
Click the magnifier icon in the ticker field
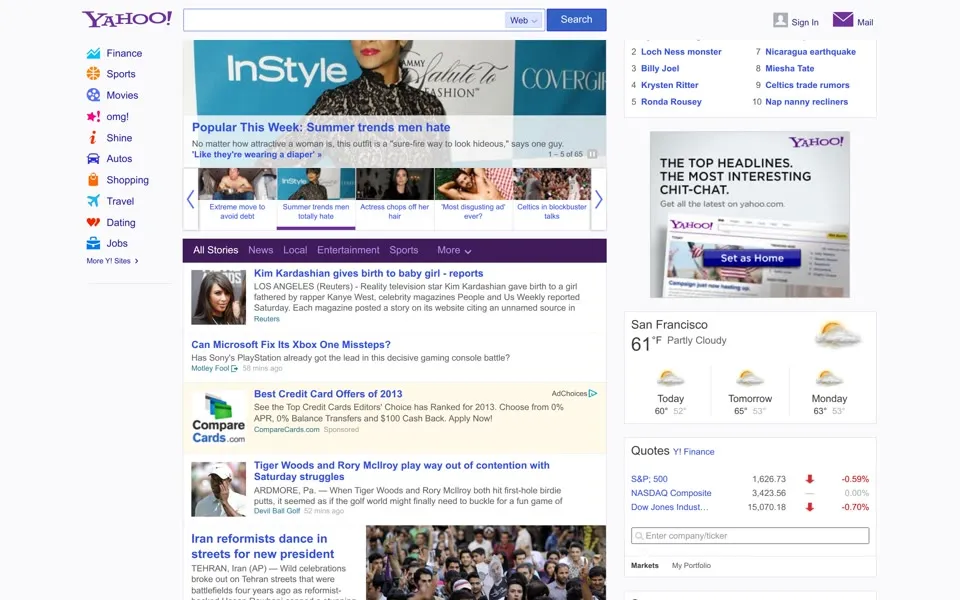pos(639,536)
